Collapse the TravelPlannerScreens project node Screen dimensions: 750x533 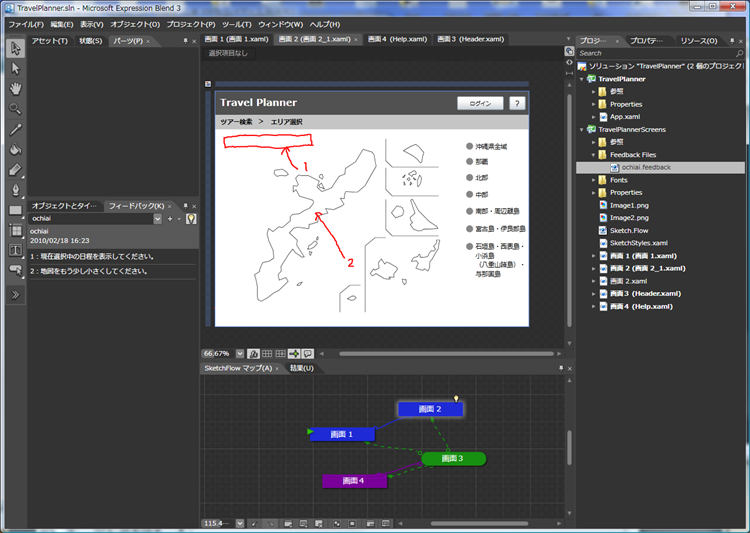582,130
